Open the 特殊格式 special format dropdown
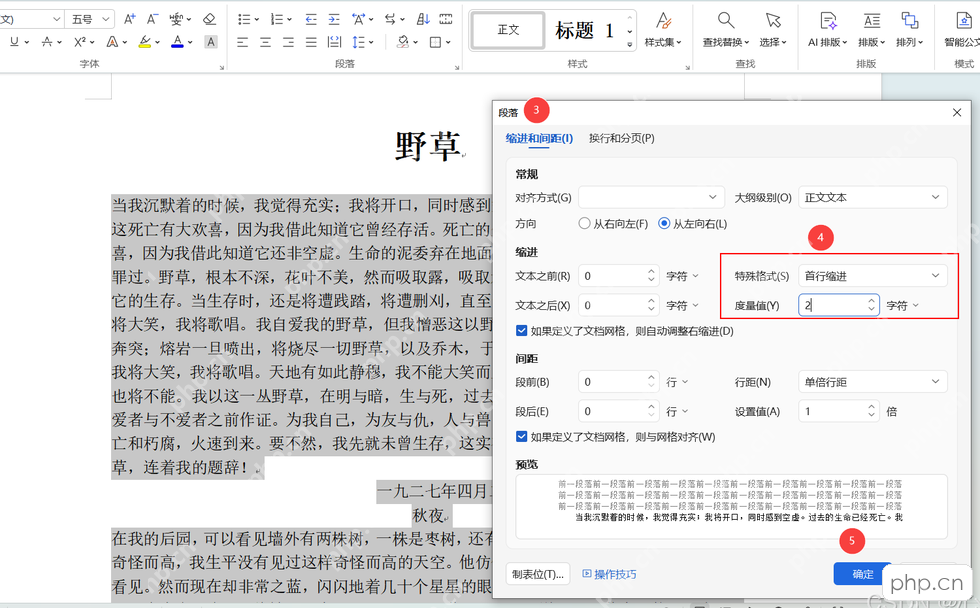Viewport: 980px width, 608px height. pyautogui.click(x=872, y=276)
